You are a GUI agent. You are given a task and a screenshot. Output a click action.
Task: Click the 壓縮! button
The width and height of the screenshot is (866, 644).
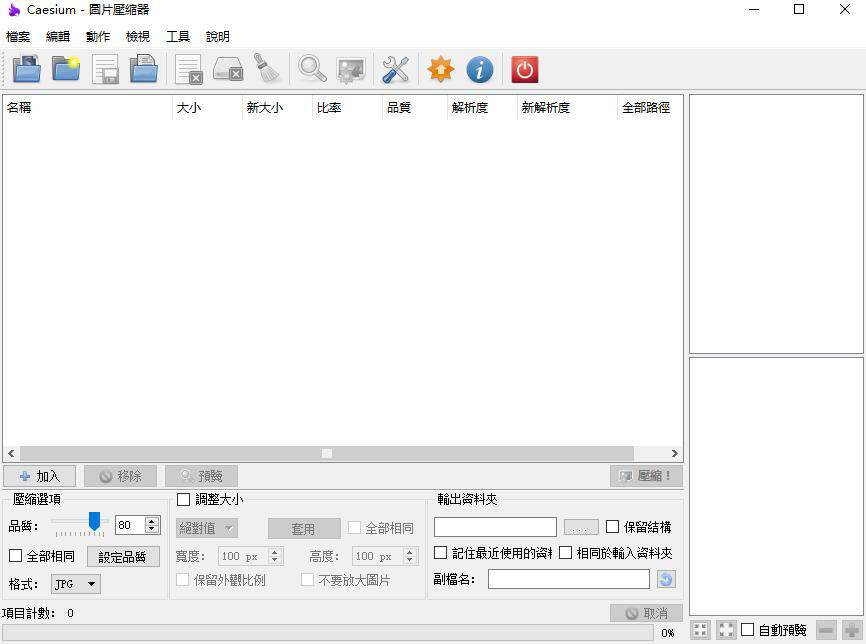tap(646, 476)
